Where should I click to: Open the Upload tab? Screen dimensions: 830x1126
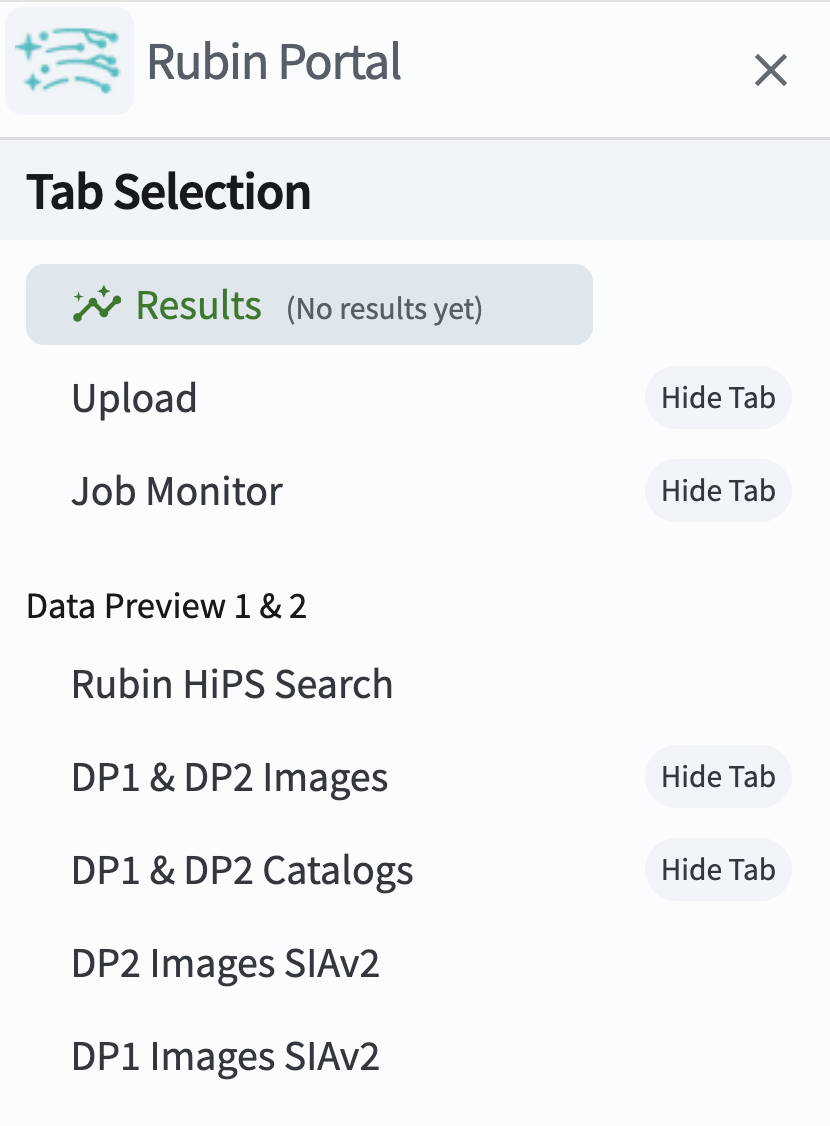134,398
